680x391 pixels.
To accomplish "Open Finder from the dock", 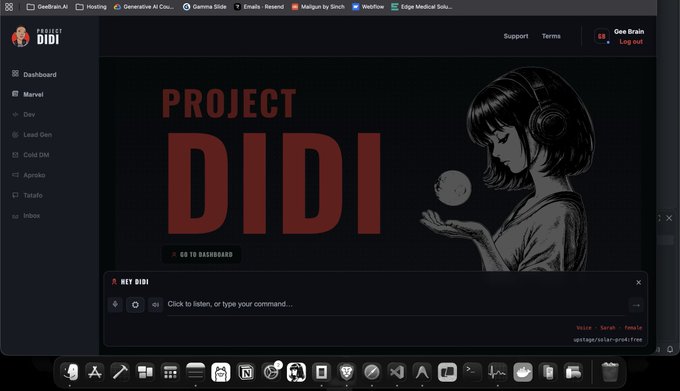I will click(x=70, y=372).
